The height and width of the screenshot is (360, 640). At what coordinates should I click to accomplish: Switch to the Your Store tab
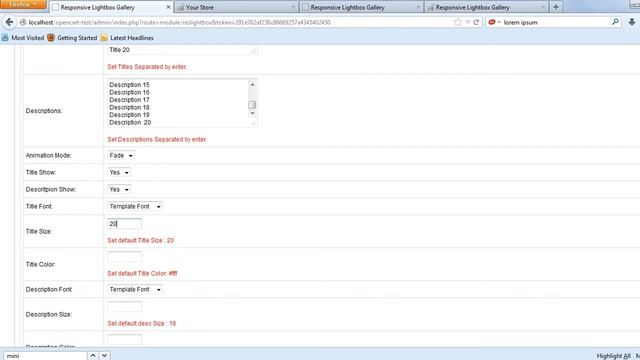pyautogui.click(x=236, y=7)
